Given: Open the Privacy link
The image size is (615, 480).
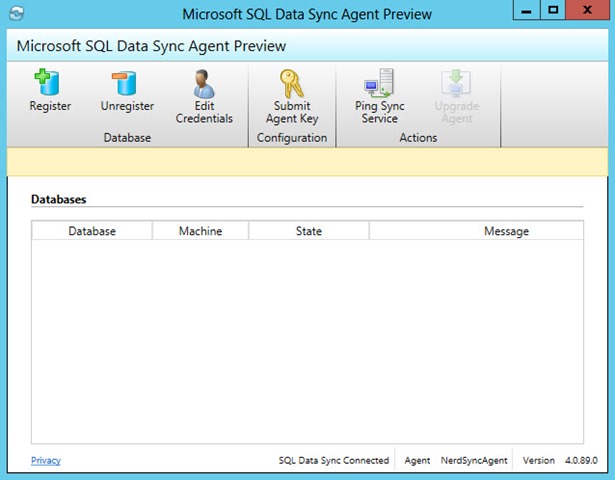Looking at the screenshot, I should coord(46,460).
